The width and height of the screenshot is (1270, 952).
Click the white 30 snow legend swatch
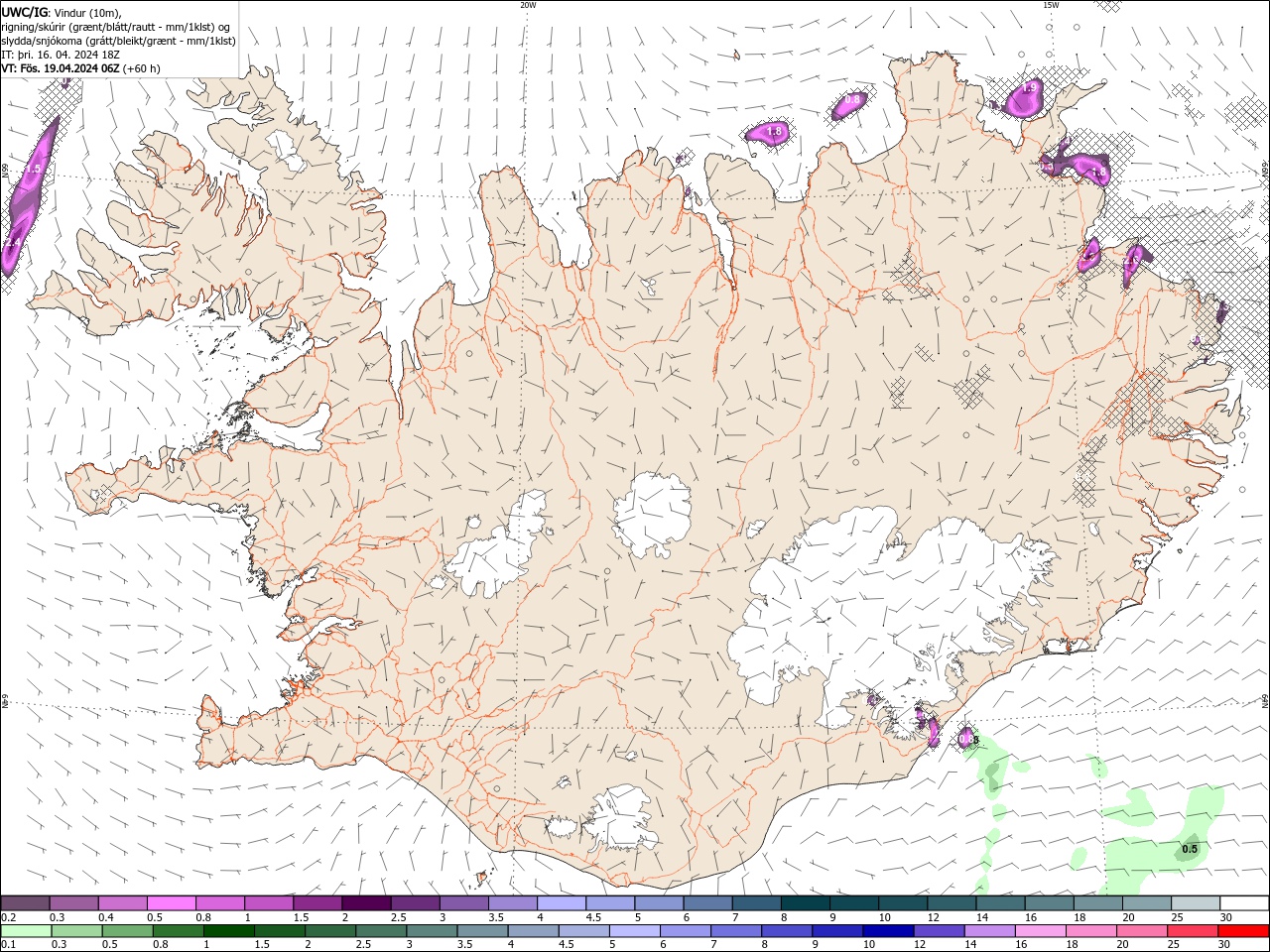coord(1244,903)
